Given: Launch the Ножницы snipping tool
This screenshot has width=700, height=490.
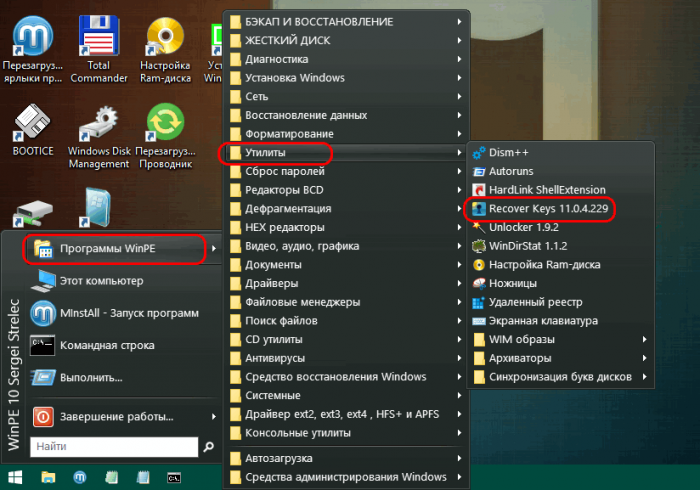Looking at the screenshot, I should (x=560, y=284).
